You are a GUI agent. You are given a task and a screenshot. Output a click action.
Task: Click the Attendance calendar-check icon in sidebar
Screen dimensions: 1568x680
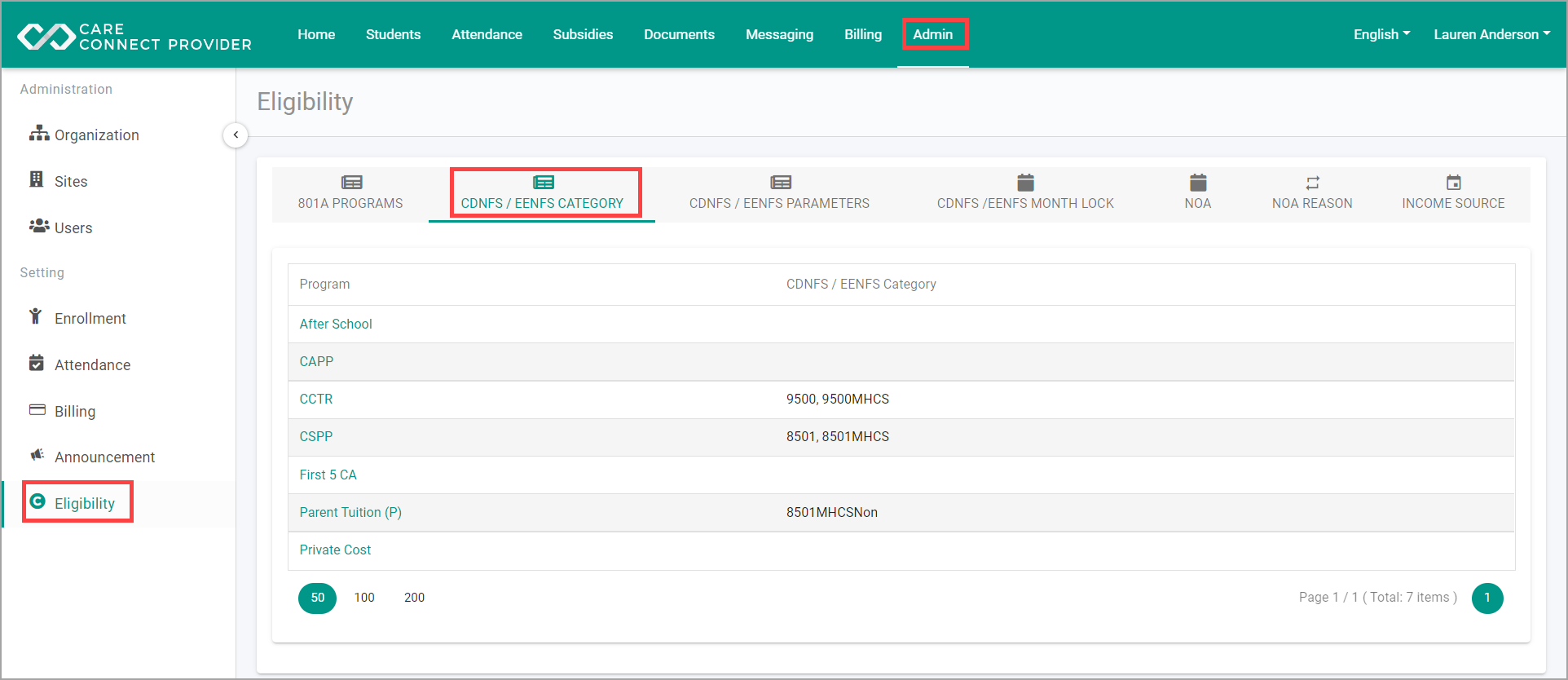37,363
